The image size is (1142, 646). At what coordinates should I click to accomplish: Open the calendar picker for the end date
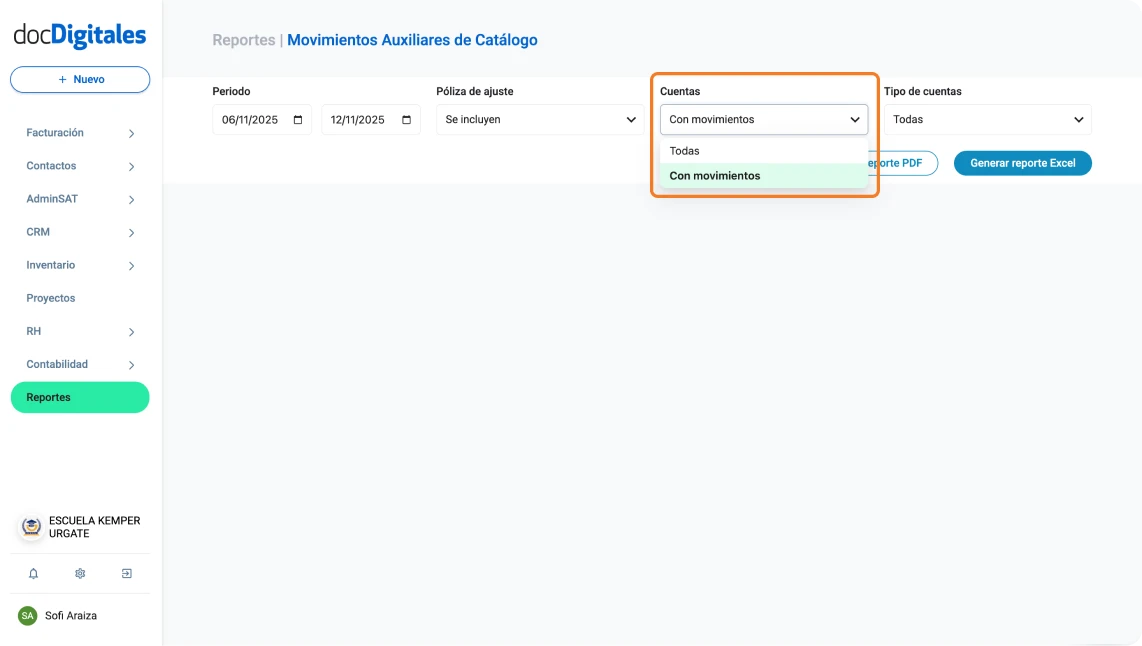pyautogui.click(x=404, y=118)
